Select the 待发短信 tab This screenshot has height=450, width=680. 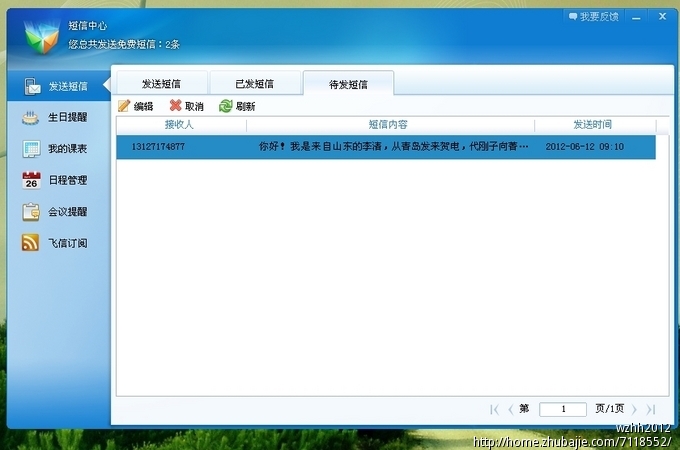(x=349, y=83)
